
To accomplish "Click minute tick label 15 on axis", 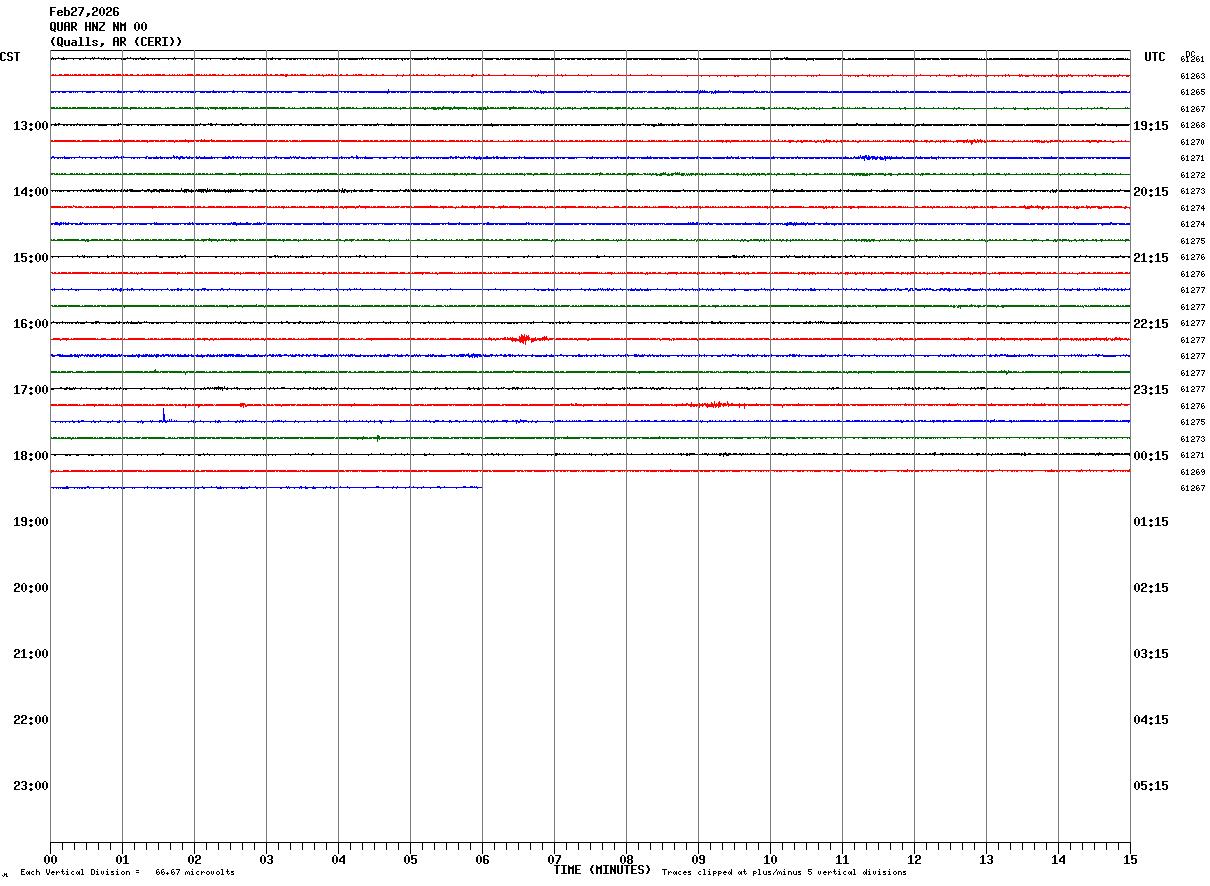I will [1130, 860].
